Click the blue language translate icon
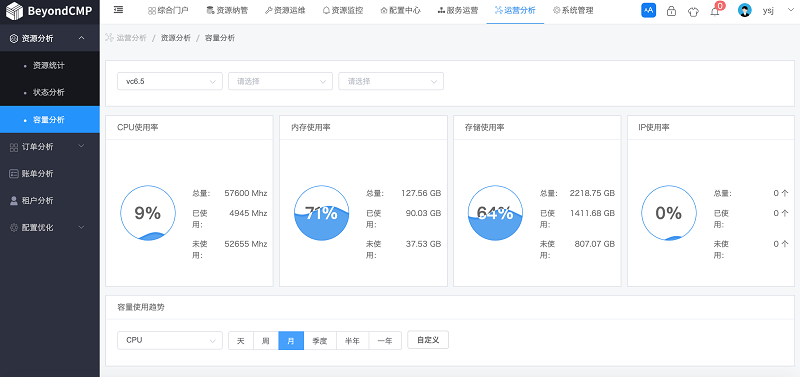 648,10
